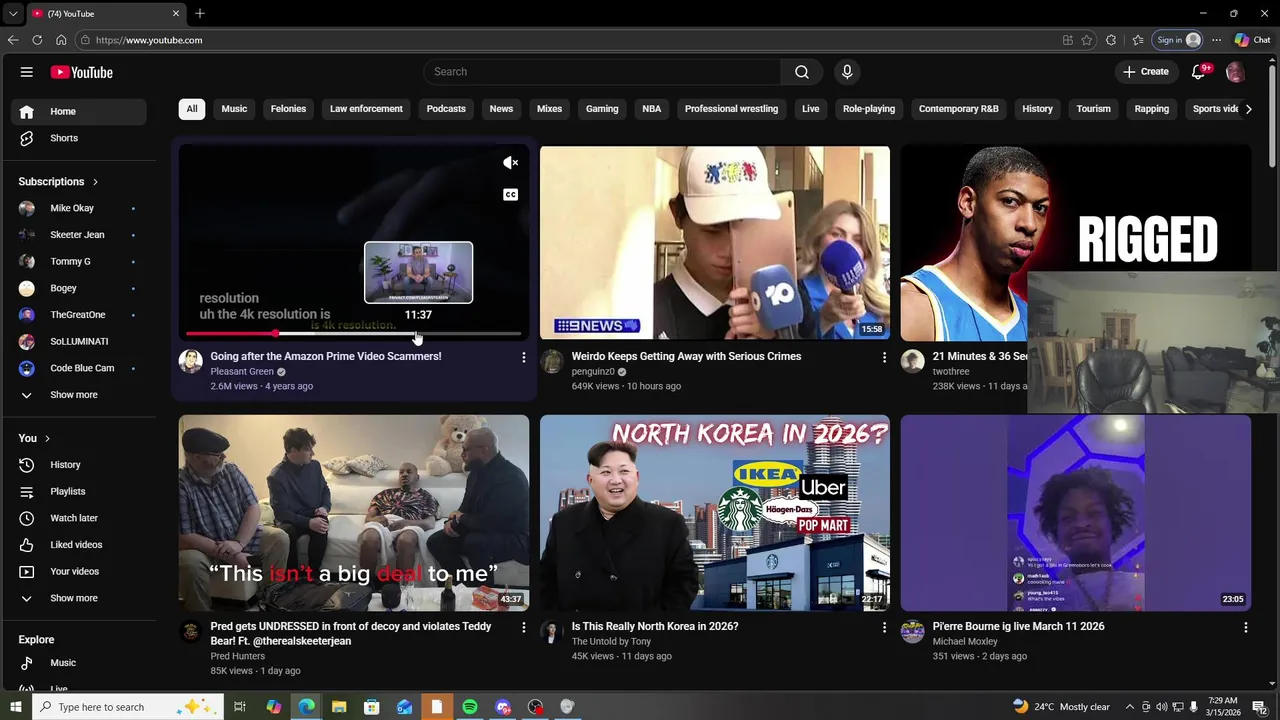Open Spotify from the taskbar
The height and width of the screenshot is (720, 1280).
pos(470,707)
